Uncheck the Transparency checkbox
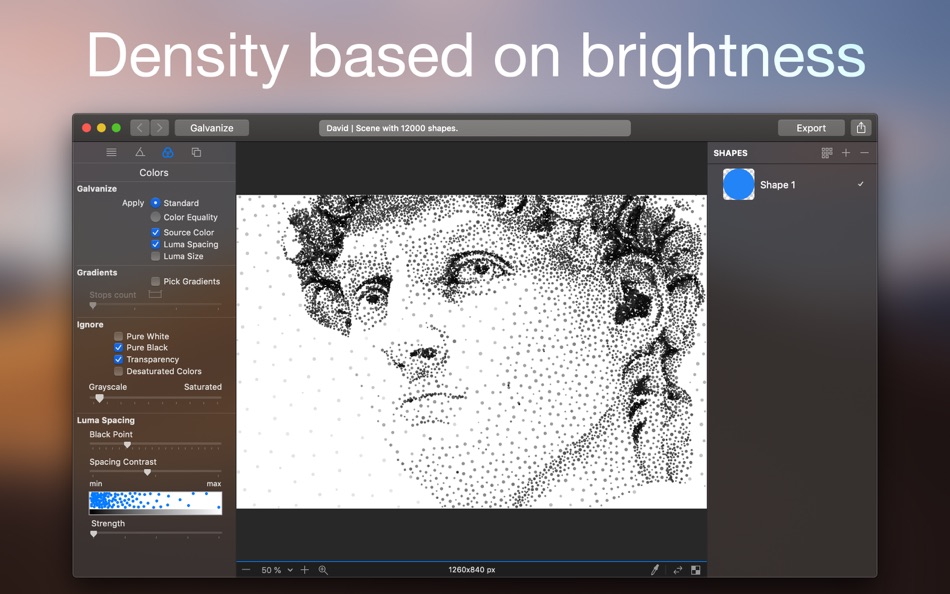950x594 pixels. [119, 359]
